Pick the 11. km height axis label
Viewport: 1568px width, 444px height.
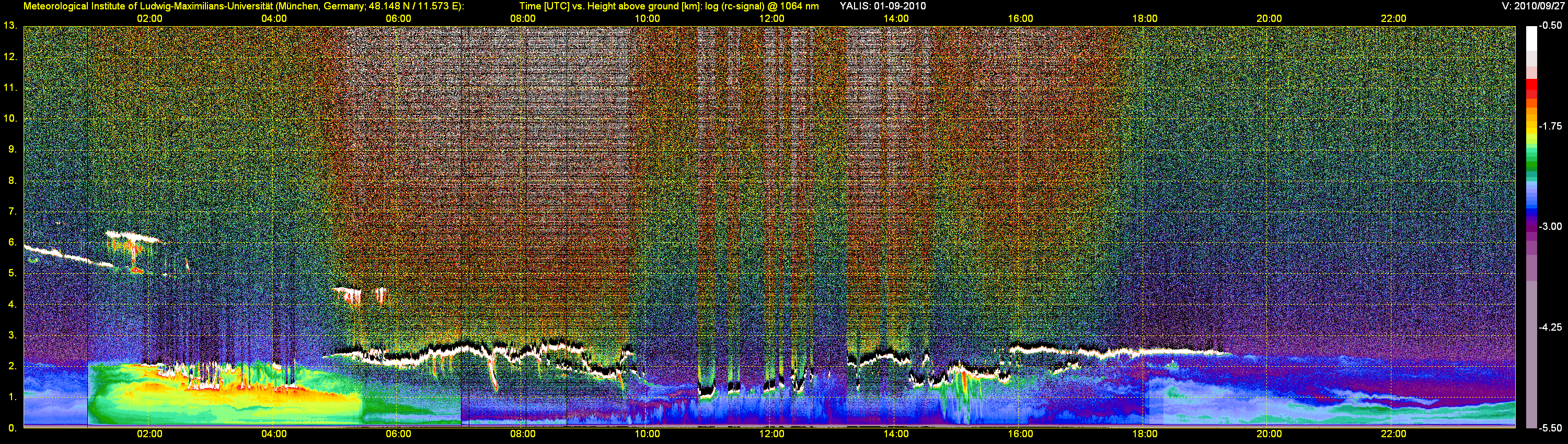(x=10, y=88)
